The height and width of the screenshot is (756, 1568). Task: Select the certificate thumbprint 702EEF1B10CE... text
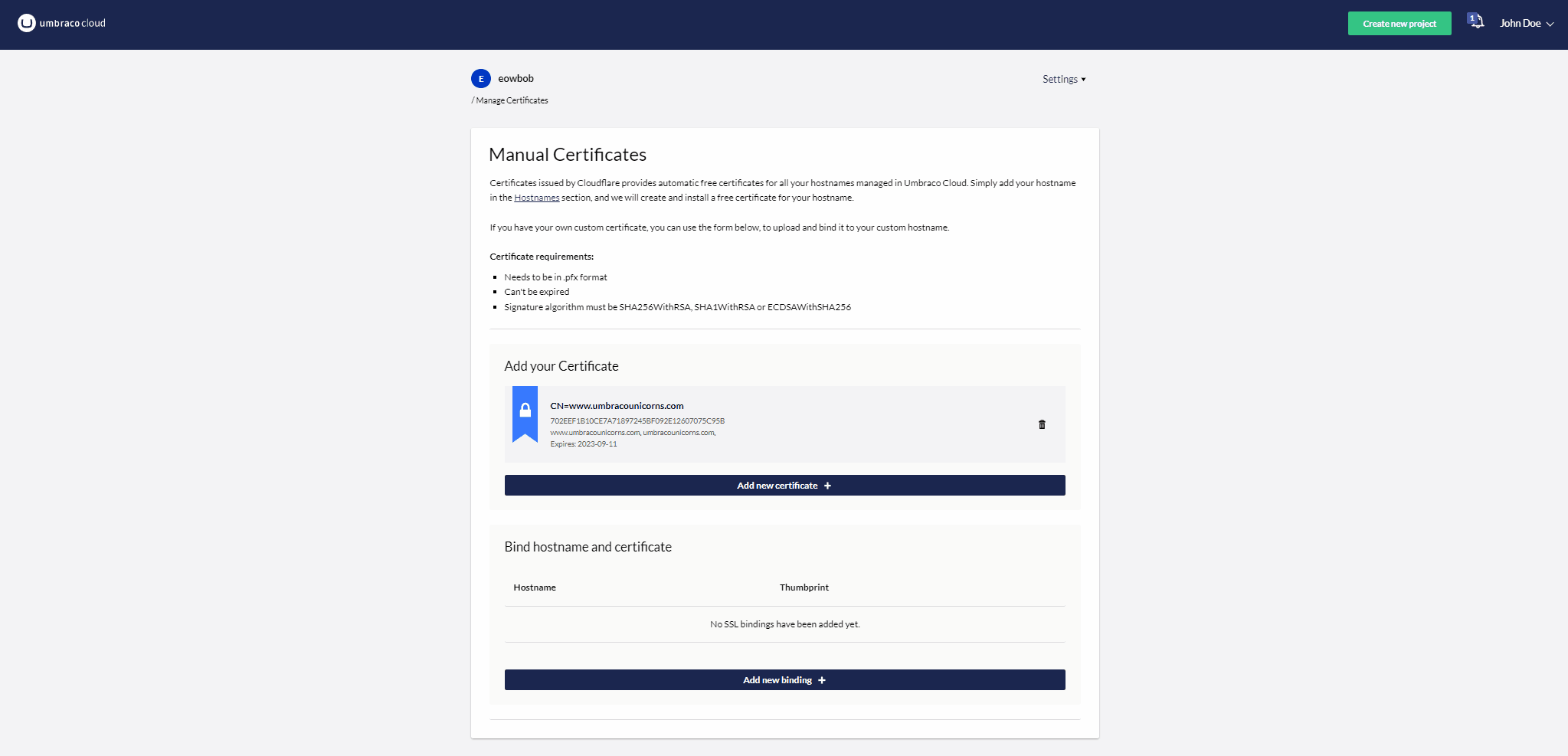pos(637,421)
